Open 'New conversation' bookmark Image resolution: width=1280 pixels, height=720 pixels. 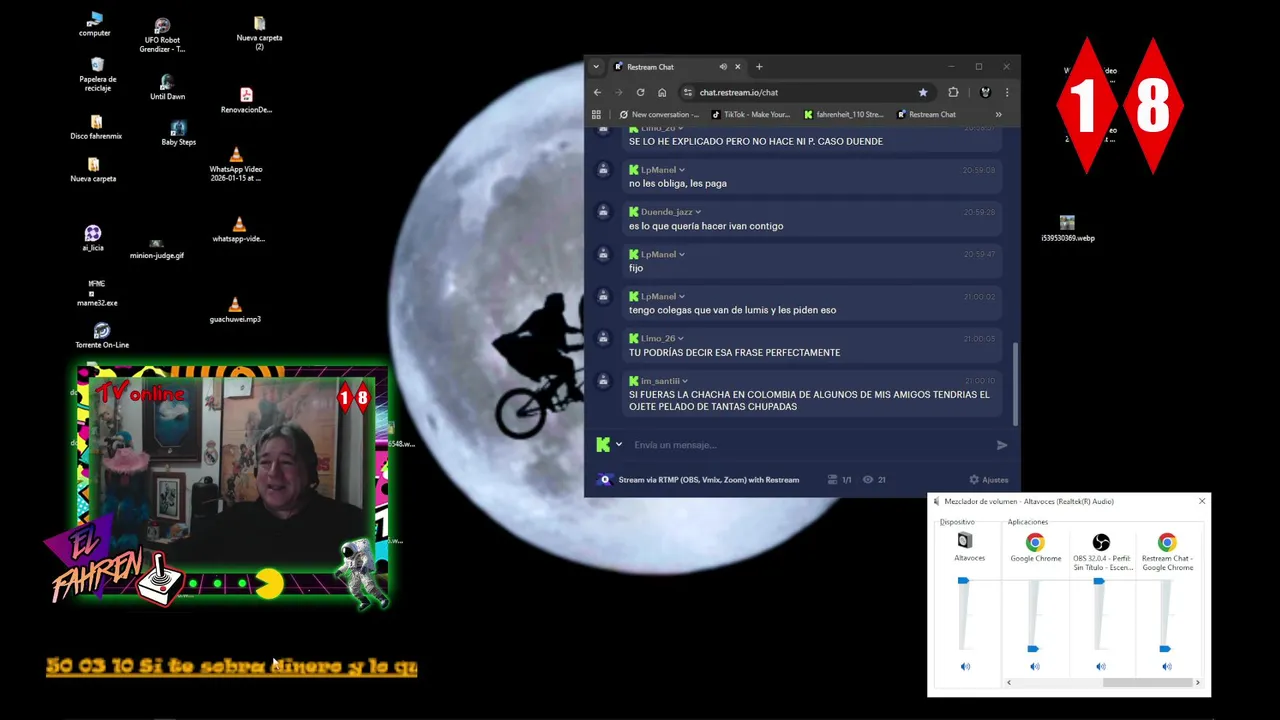659,114
